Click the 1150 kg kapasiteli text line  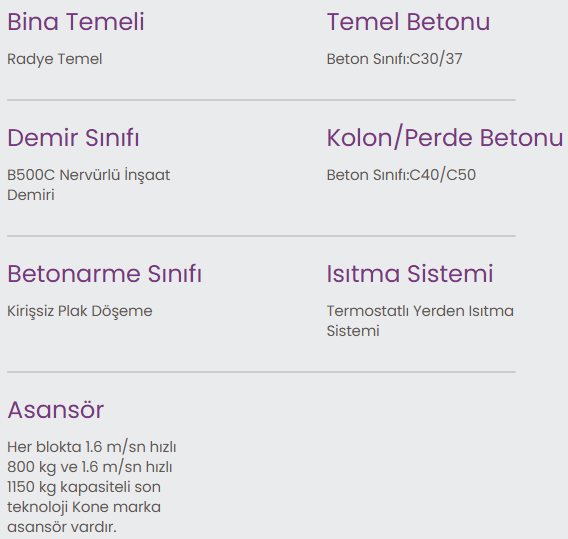[x=84, y=487]
